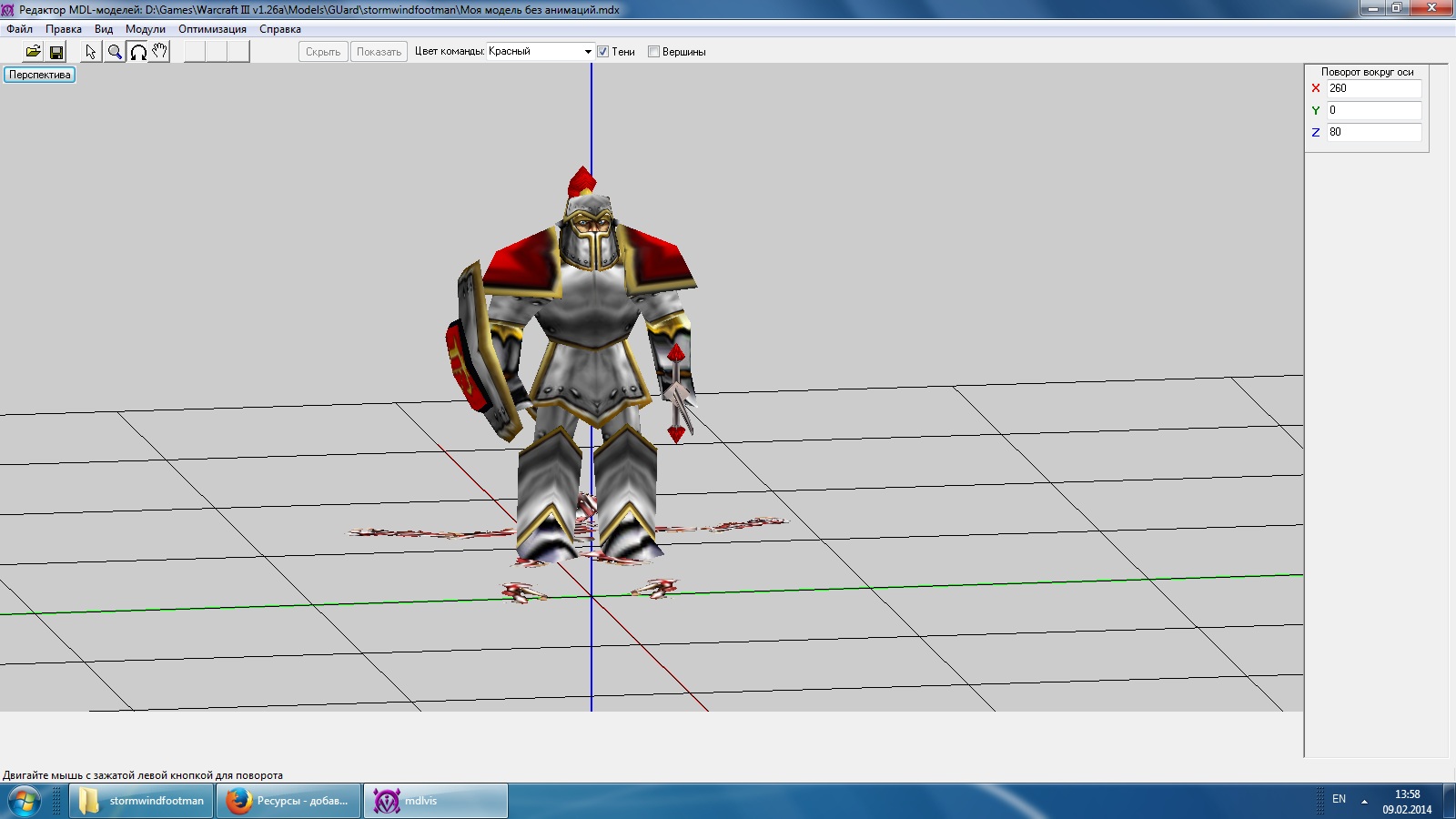Click the Перспектива view button
1456x819 pixels.
coord(40,75)
